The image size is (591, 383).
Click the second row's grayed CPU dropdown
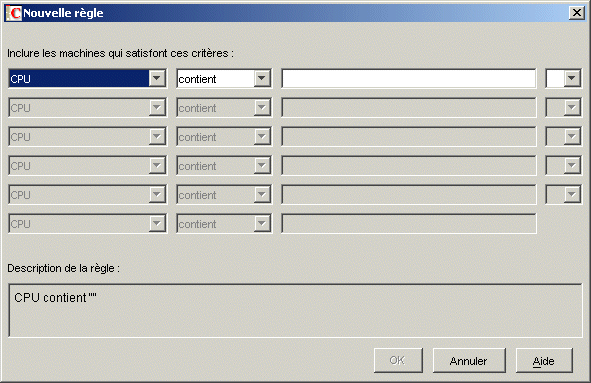point(87,107)
